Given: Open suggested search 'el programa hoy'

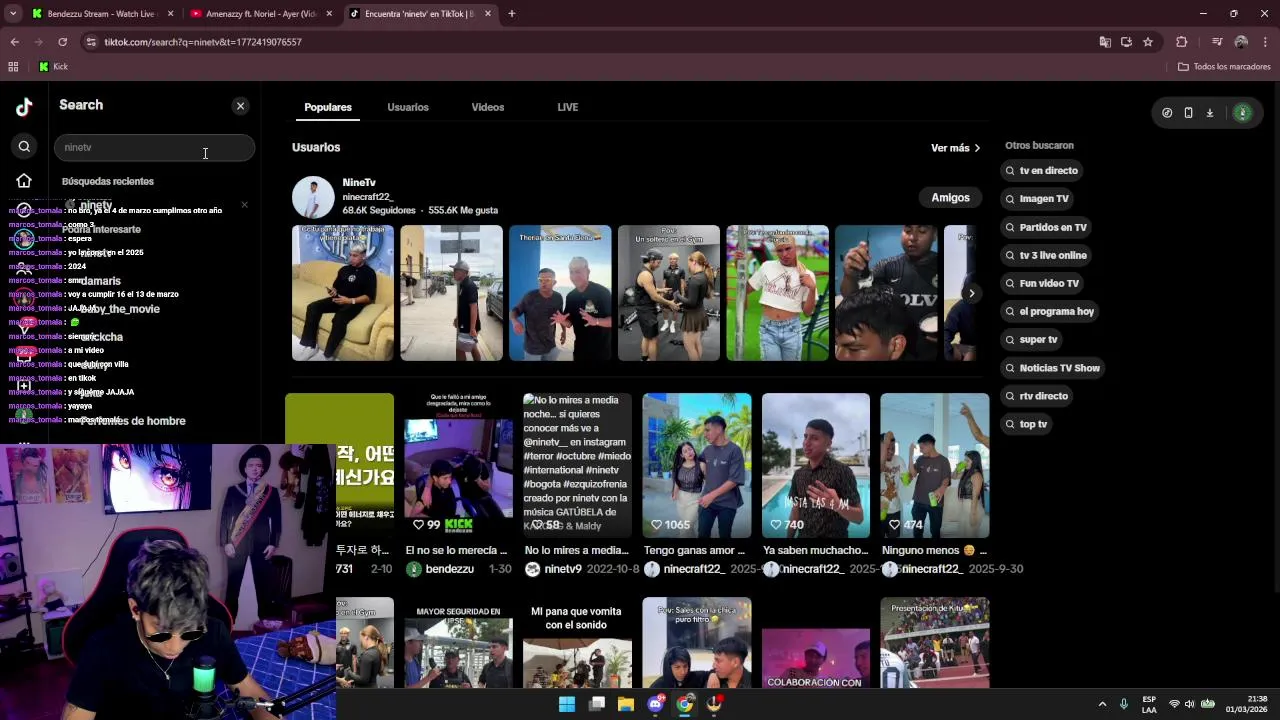Looking at the screenshot, I should click(1050, 311).
